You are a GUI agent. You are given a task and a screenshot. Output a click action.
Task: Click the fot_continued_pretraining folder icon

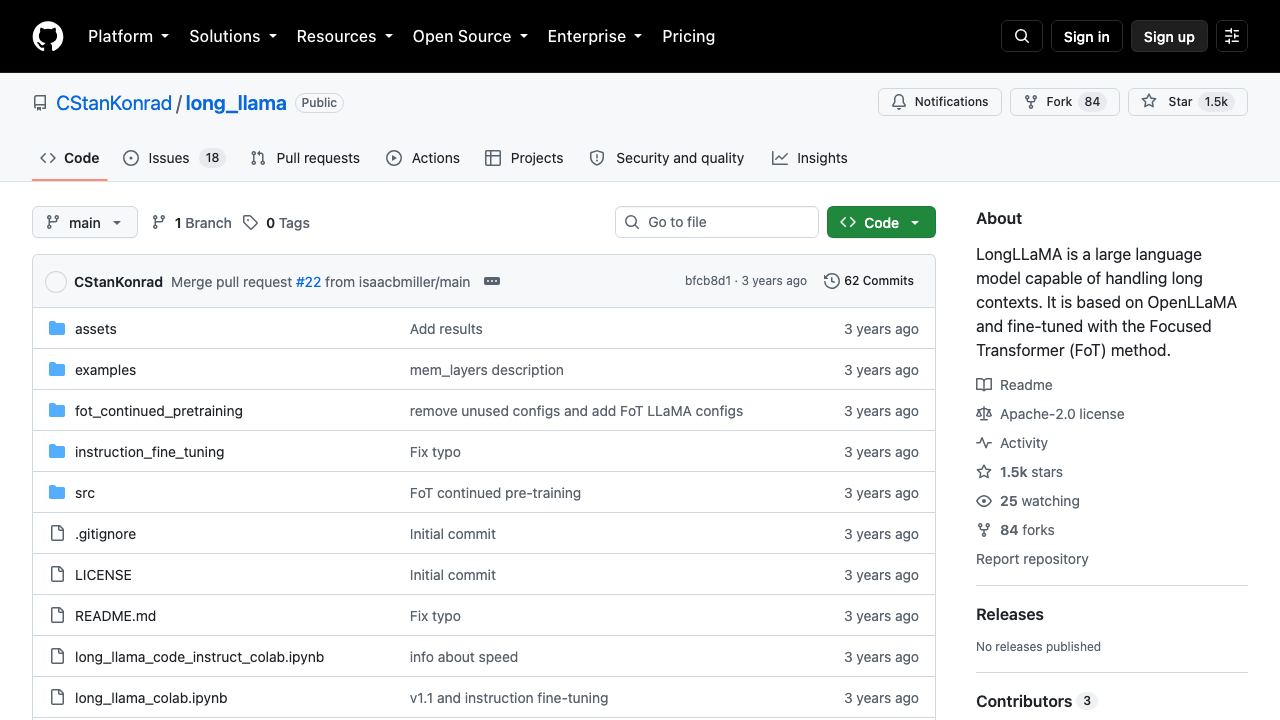[x=57, y=411]
